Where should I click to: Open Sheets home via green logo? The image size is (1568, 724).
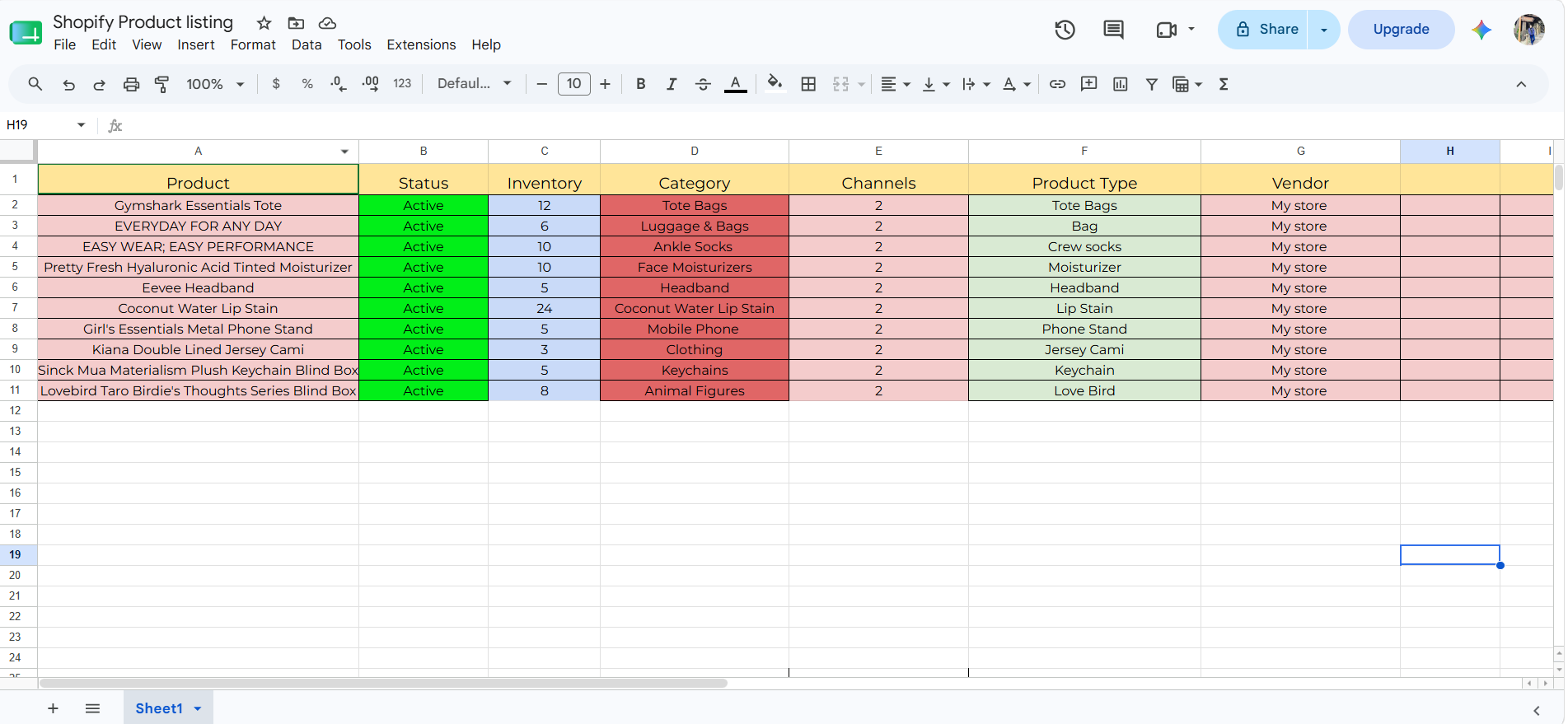click(26, 33)
